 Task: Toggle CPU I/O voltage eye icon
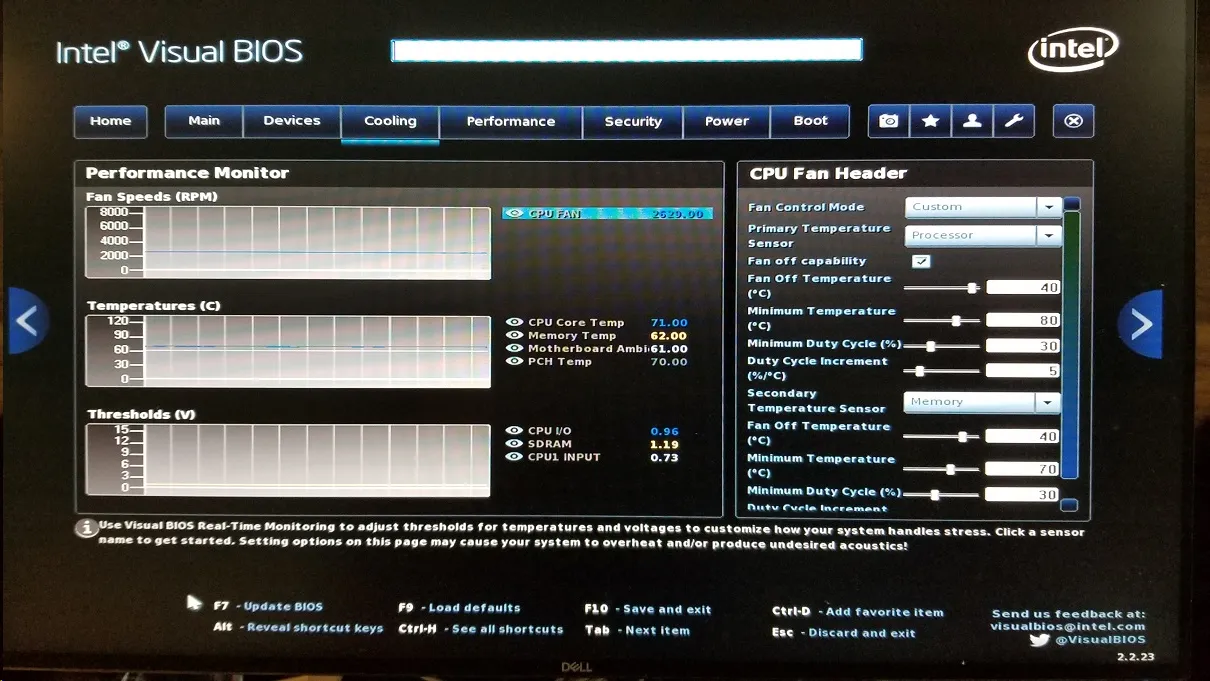point(515,431)
